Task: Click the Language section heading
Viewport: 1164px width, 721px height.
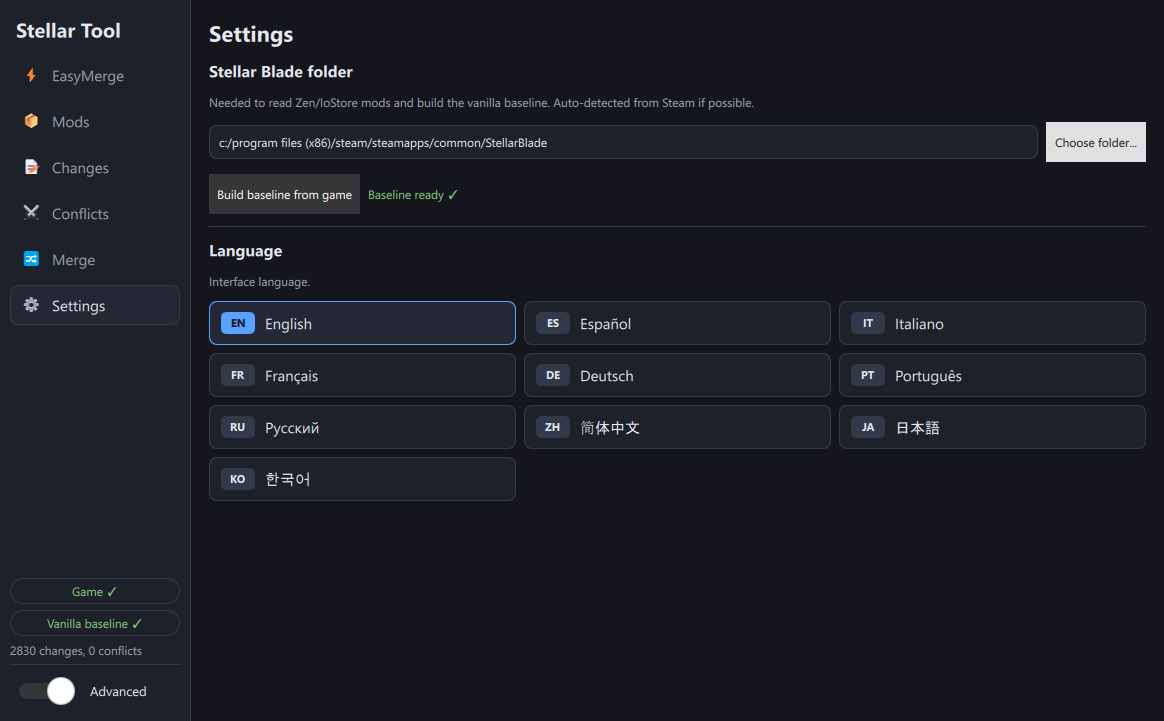Action: coord(246,251)
